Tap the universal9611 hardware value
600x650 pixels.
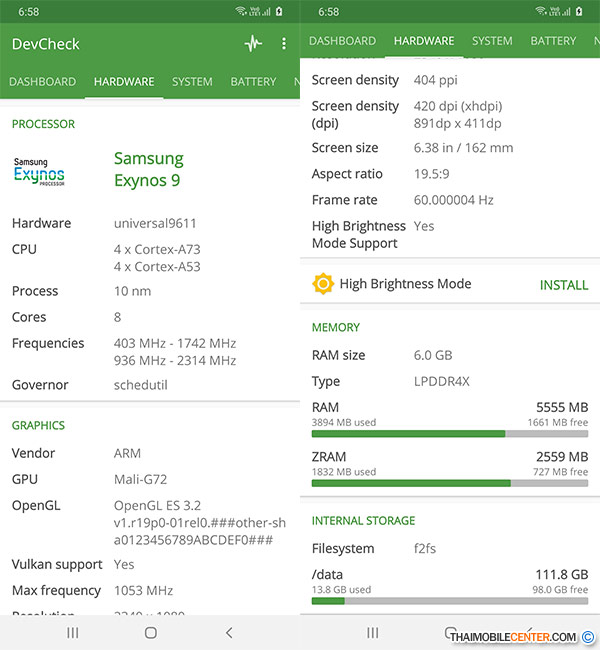tap(155, 223)
